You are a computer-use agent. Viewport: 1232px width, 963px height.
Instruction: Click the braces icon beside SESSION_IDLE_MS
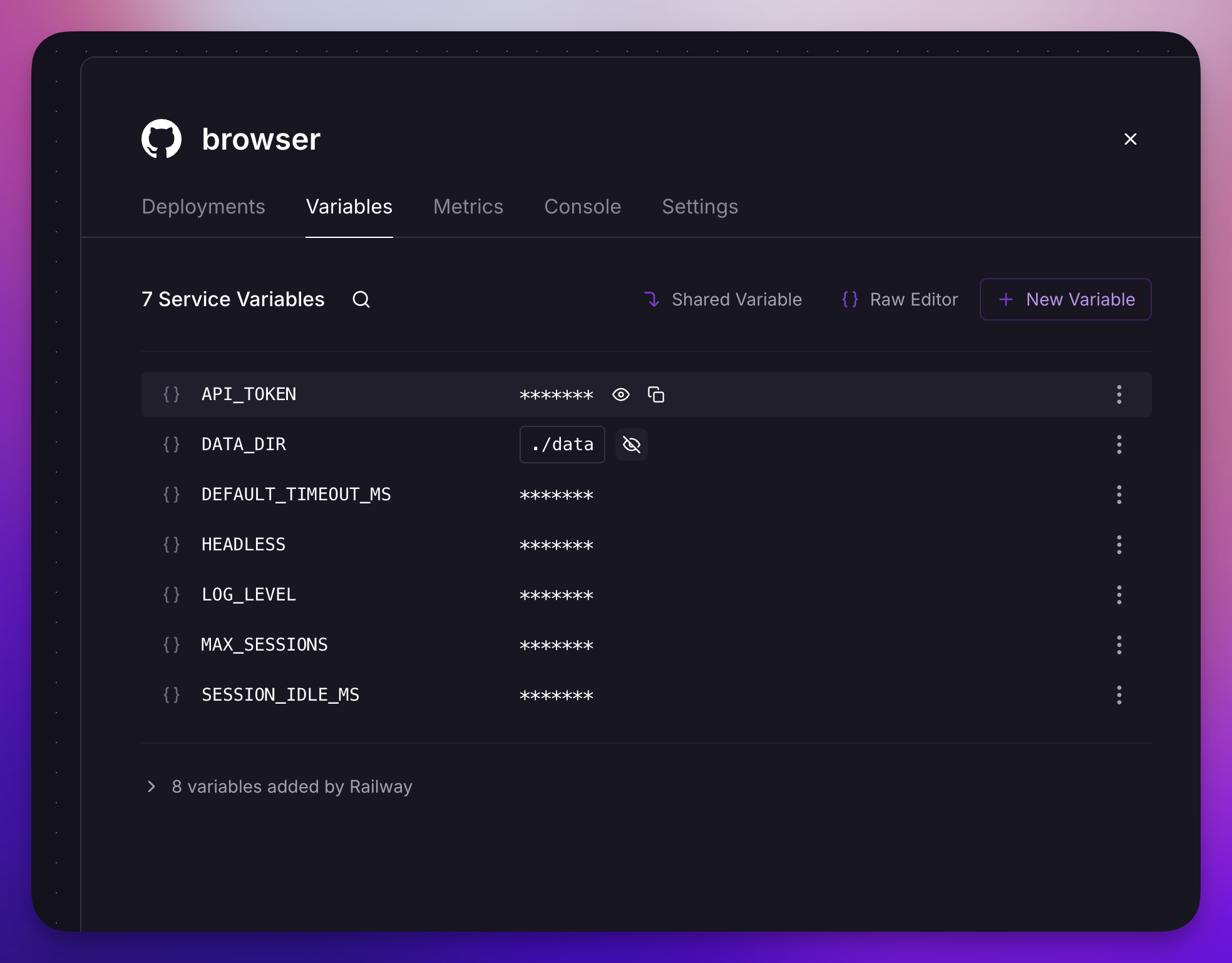(172, 695)
